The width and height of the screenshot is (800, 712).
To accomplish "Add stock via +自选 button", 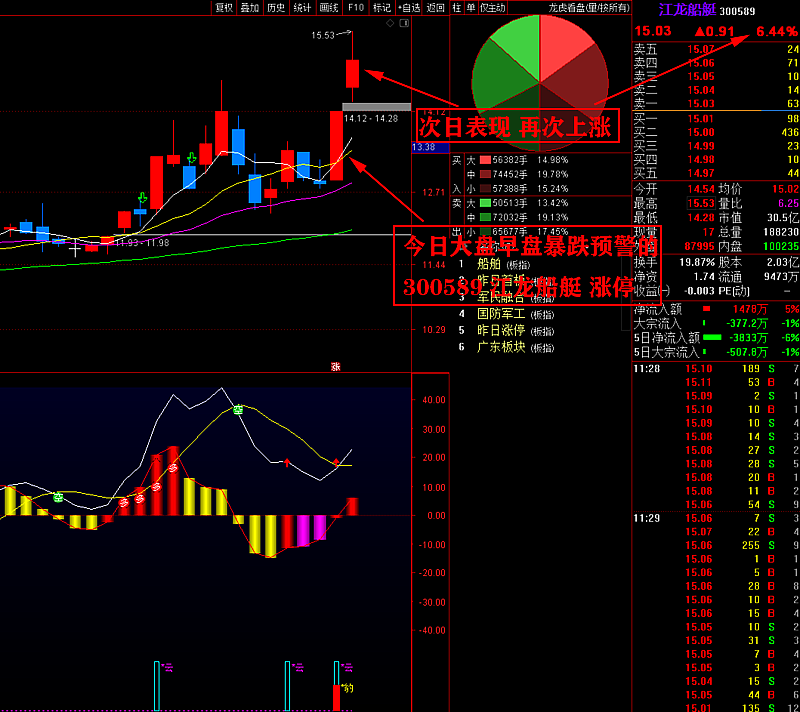I will click(x=407, y=7).
